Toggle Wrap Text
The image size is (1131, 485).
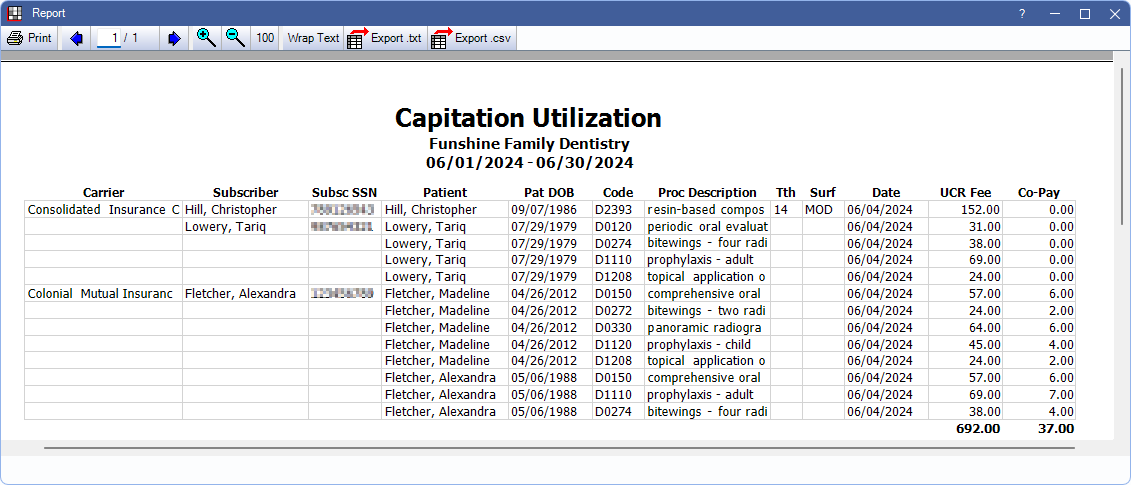click(313, 38)
